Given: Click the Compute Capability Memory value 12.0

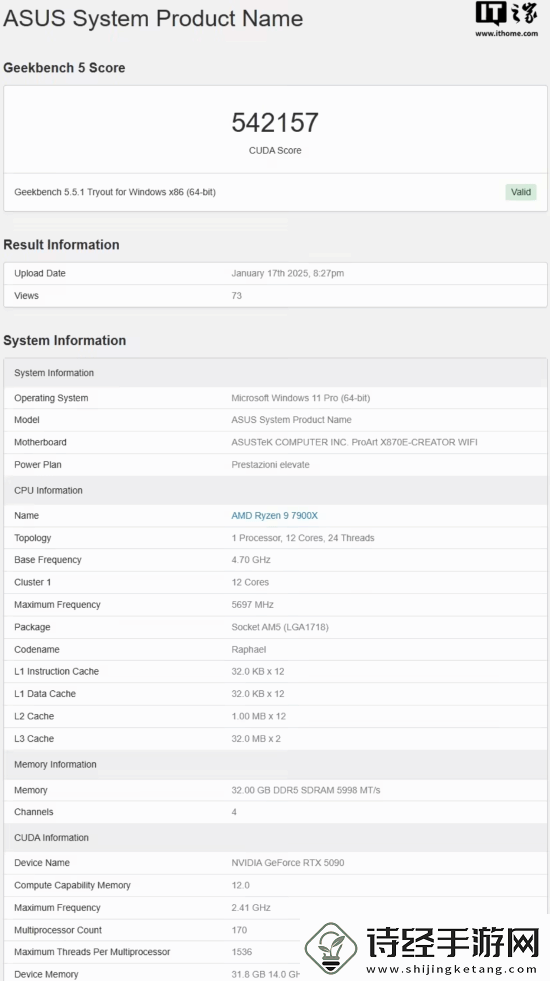Looking at the screenshot, I should (240, 885).
